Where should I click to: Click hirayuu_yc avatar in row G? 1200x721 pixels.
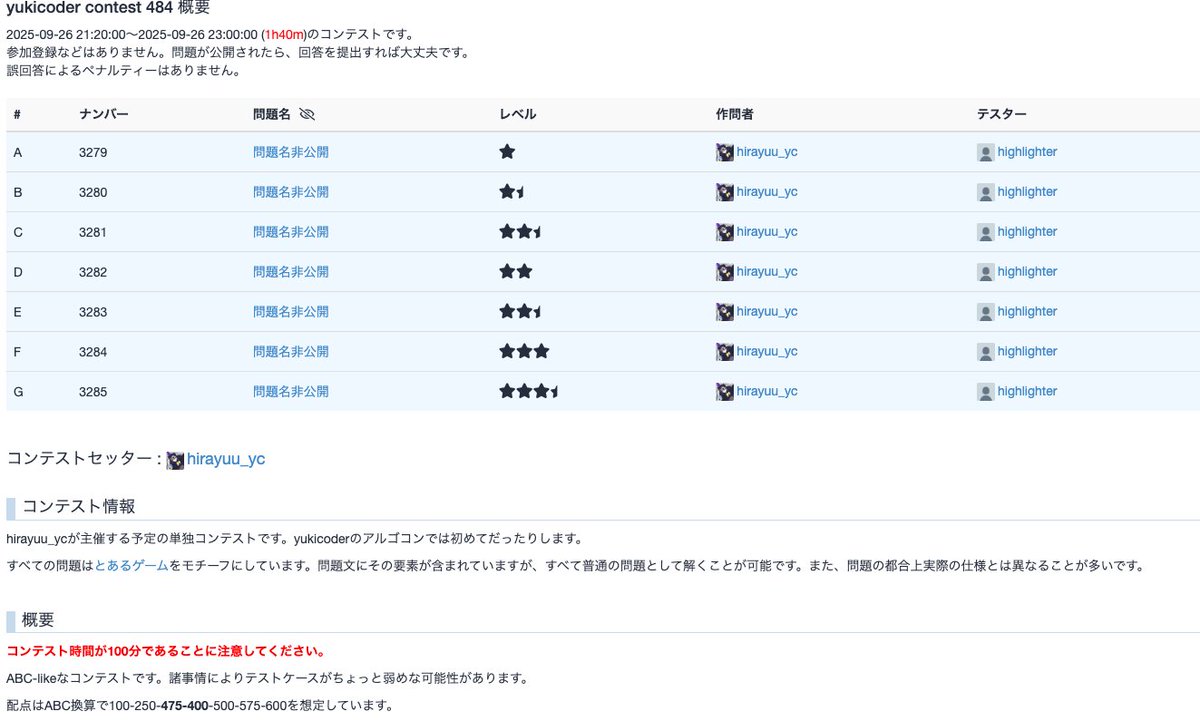pyautogui.click(x=725, y=392)
